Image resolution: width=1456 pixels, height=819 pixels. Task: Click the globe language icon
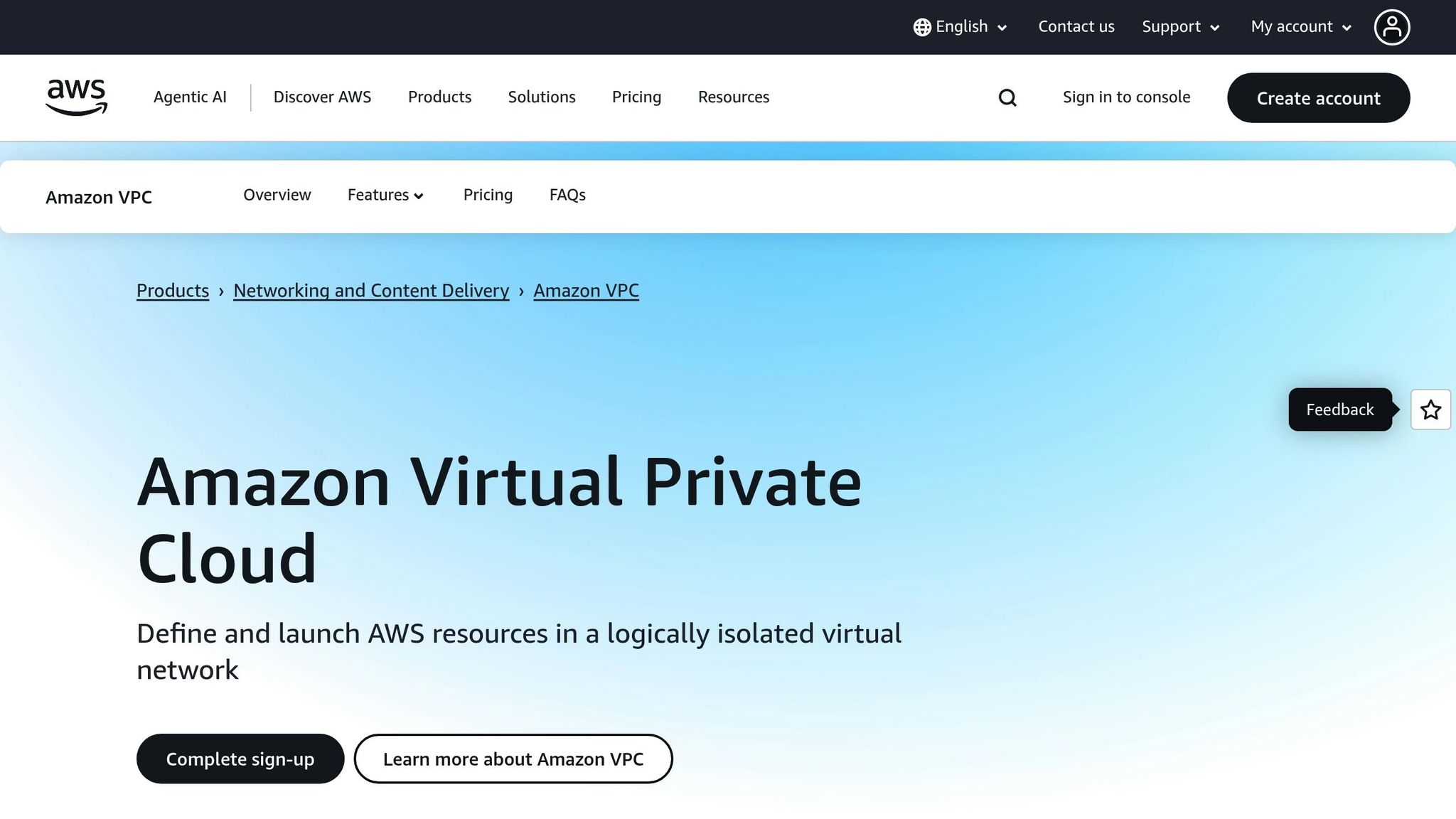[922, 27]
